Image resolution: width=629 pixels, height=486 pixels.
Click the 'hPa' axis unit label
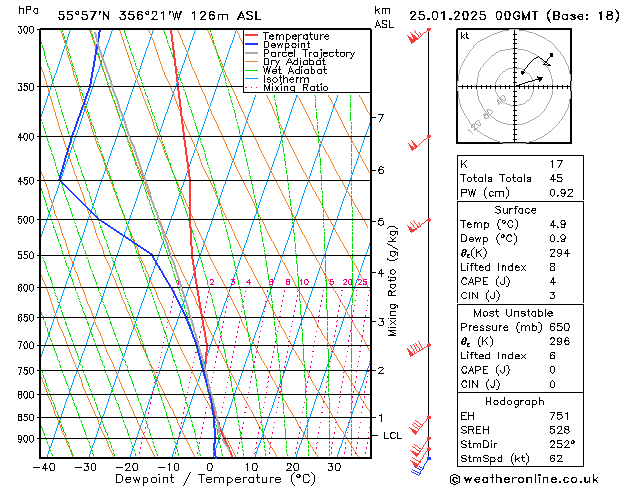(x=28, y=10)
